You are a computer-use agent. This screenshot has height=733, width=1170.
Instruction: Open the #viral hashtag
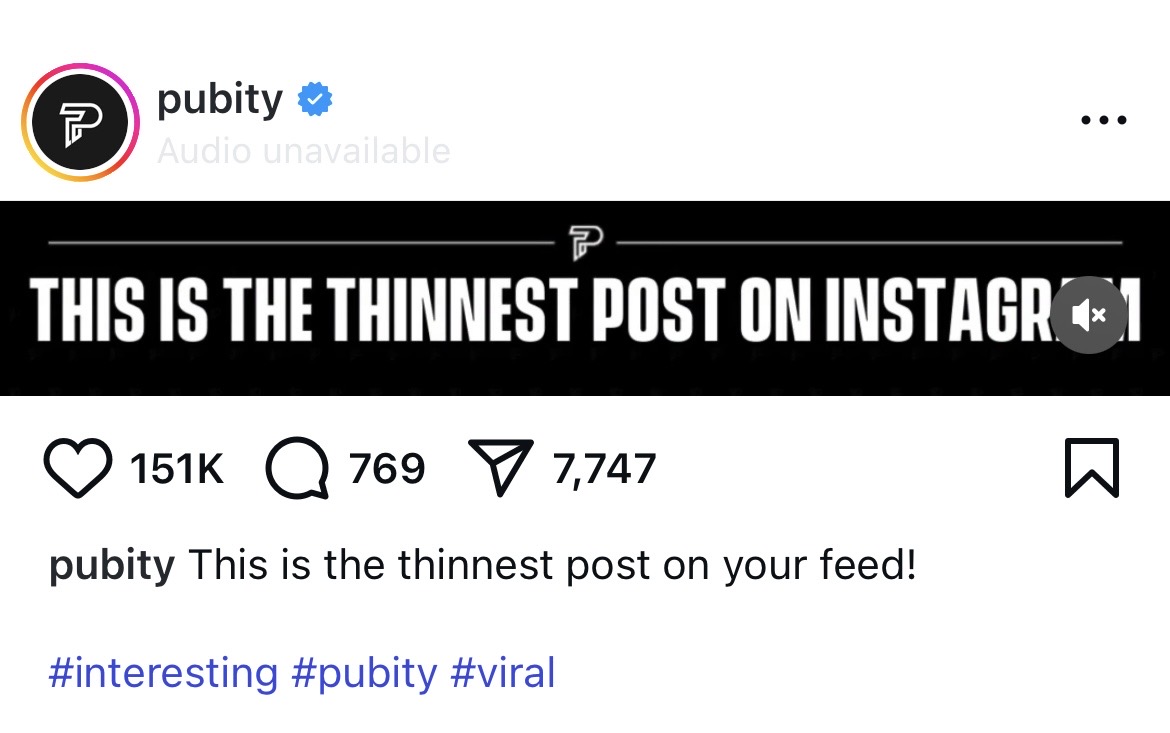[503, 673]
